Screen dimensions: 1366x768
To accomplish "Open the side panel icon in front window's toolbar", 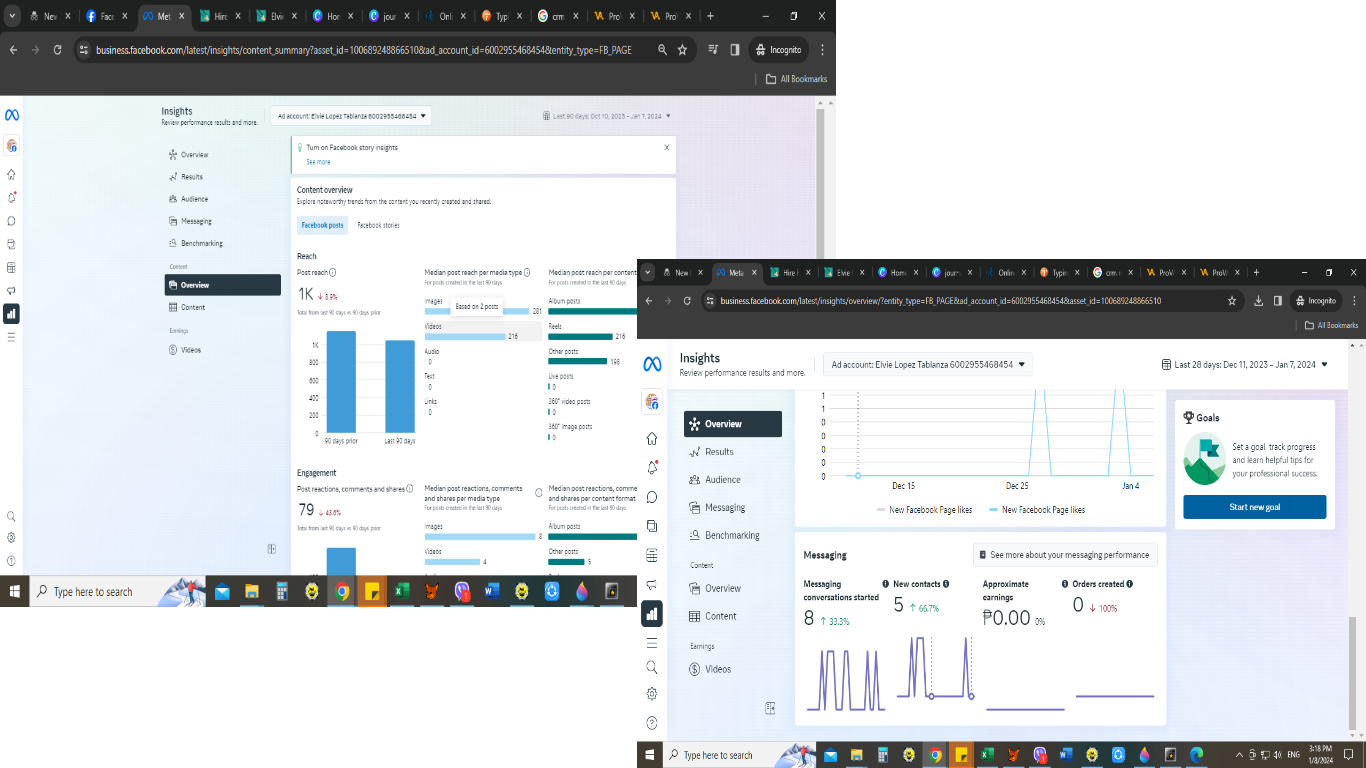I will click(1278, 300).
